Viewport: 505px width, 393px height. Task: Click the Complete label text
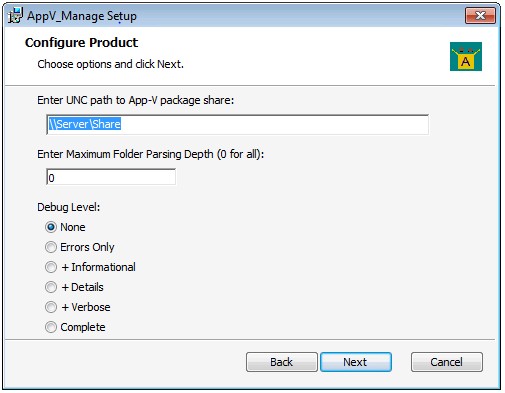83,327
